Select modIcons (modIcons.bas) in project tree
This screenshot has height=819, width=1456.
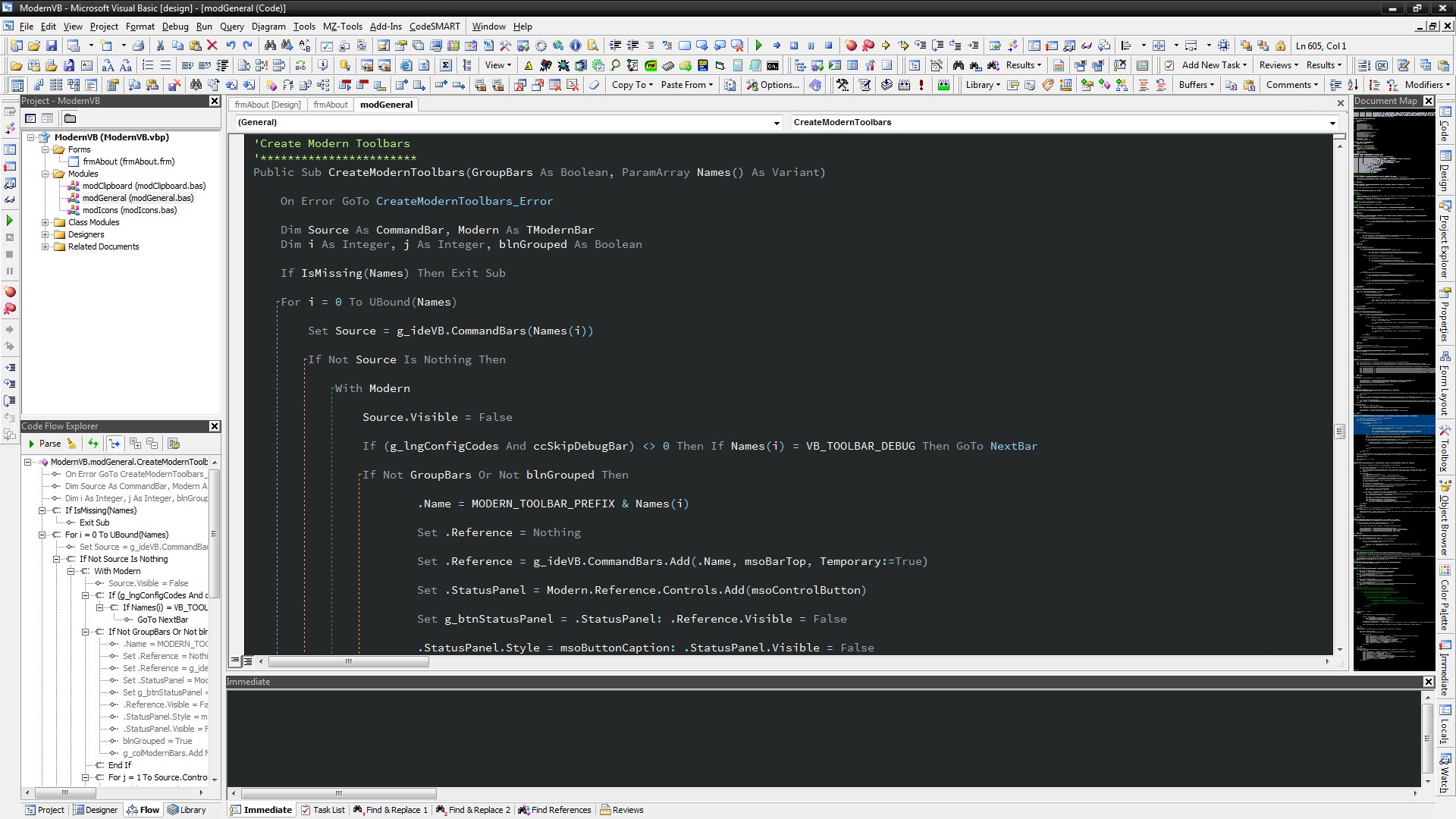click(129, 210)
